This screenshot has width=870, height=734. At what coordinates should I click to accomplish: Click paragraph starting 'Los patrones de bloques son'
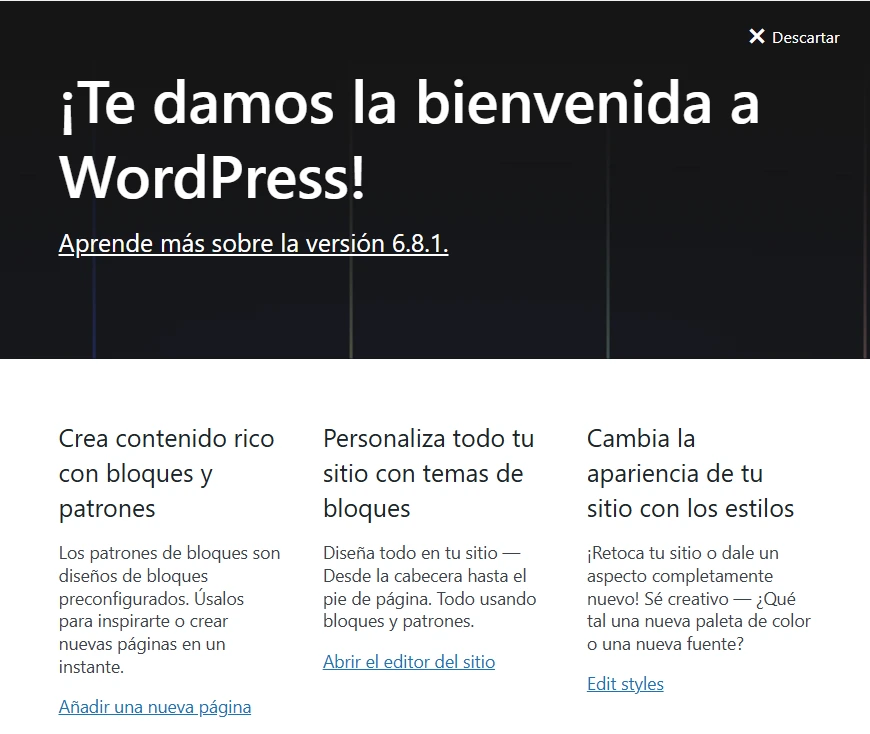coord(170,610)
